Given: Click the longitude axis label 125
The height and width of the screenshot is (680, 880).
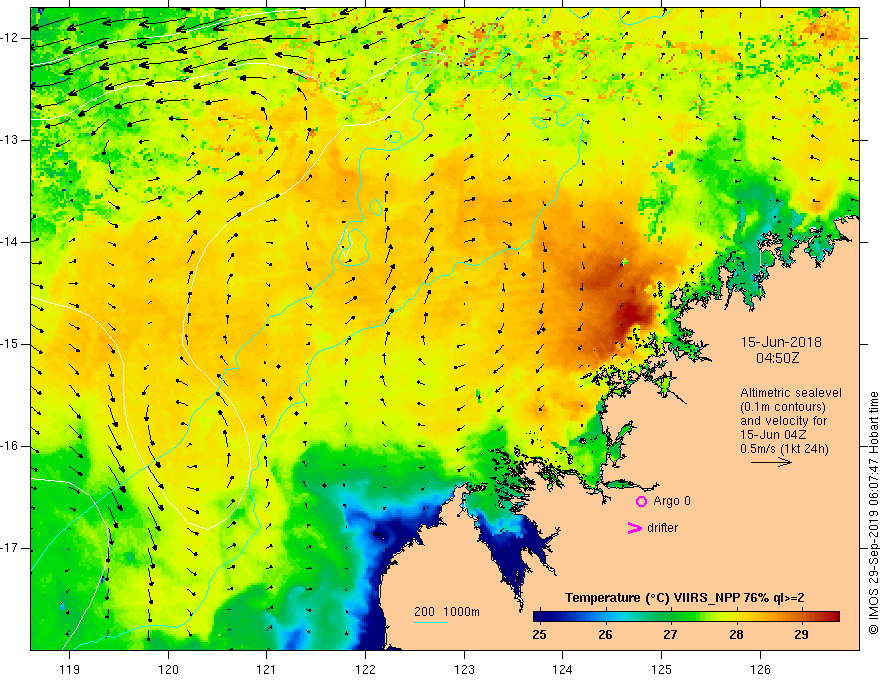Looking at the screenshot, I should click(662, 669).
